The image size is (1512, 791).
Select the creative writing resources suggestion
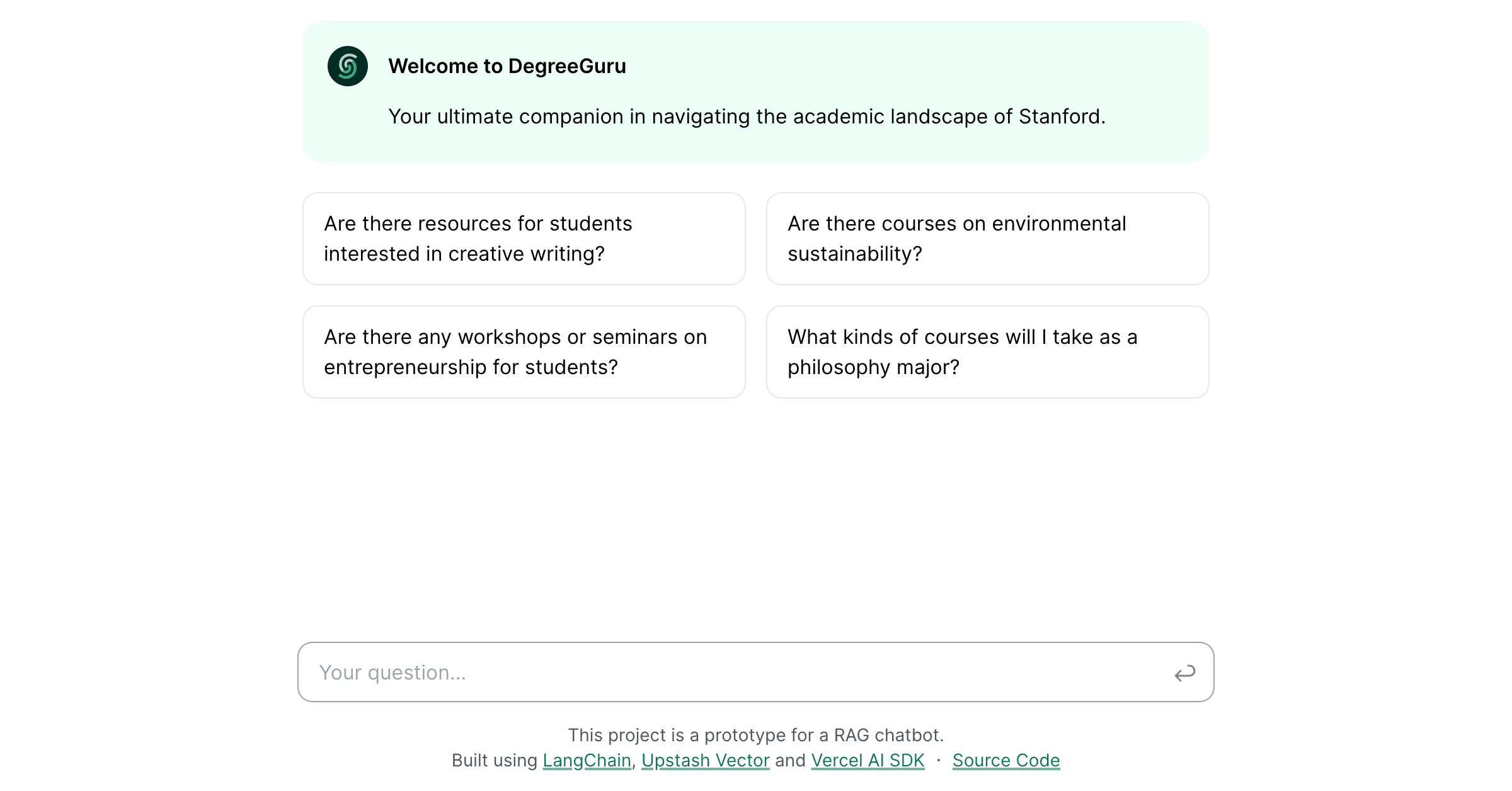coord(524,238)
